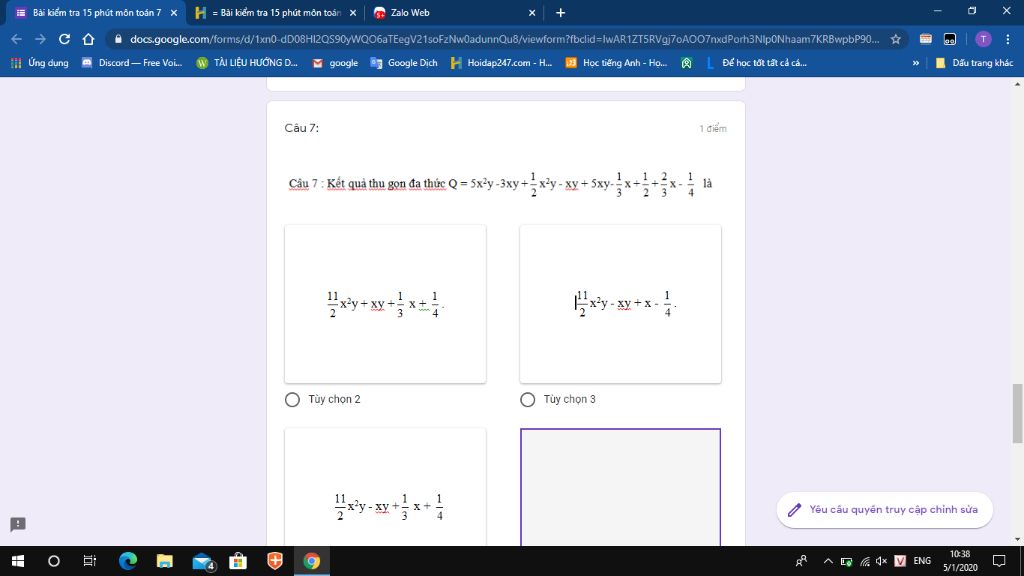Open Cortana search circle on taskbar
The image size is (1024, 576).
(54, 561)
